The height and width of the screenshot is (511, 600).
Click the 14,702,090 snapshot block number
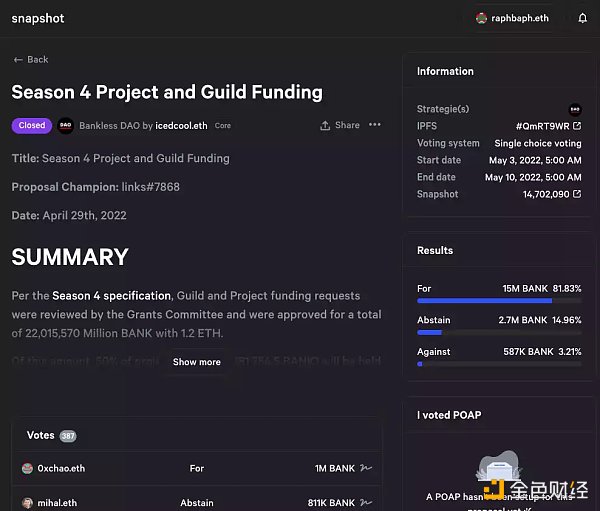[x=546, y=194]
